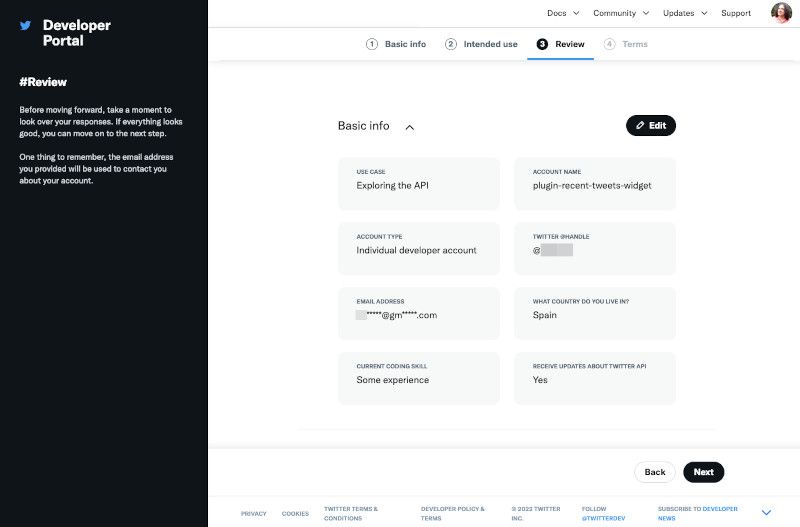Screen dimensions: 800x527
Task: Expand the footer chevron arrow
Action: coord(766,512)
